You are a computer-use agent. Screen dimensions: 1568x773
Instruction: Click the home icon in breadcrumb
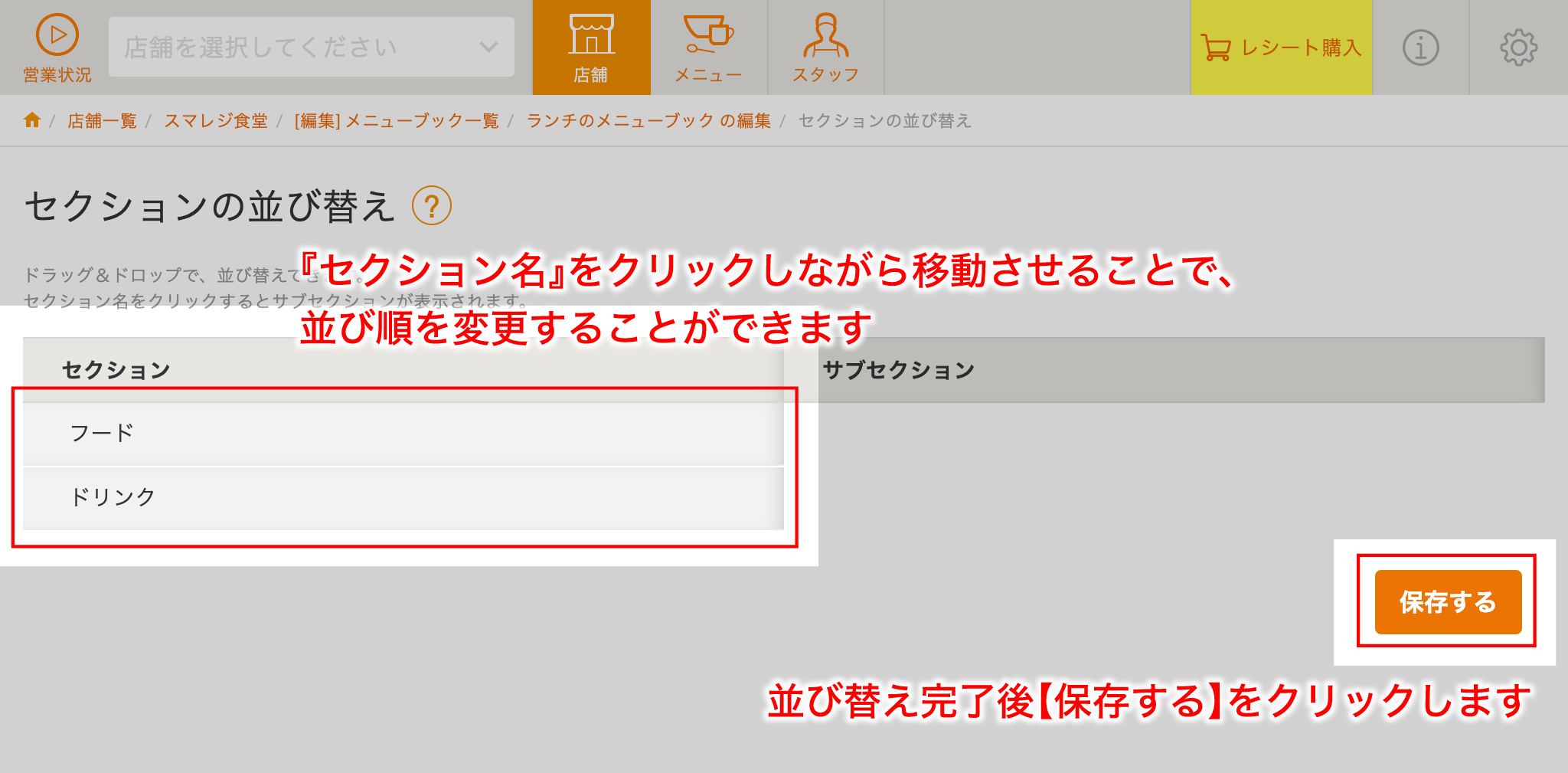click(x=32, y=120)
